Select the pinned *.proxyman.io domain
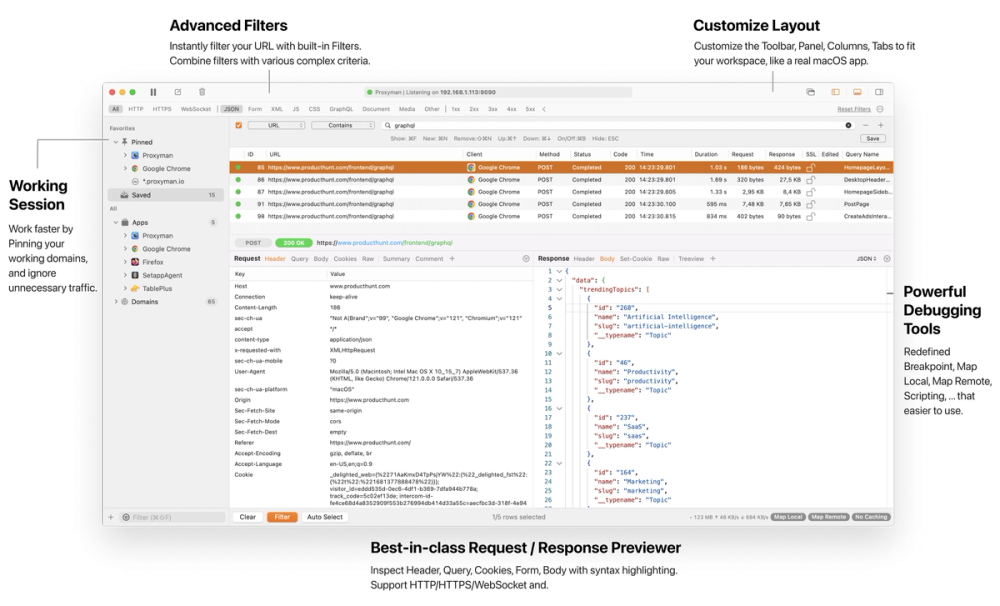This screenshot has width=1000, height=606. (x=163, y=181)
